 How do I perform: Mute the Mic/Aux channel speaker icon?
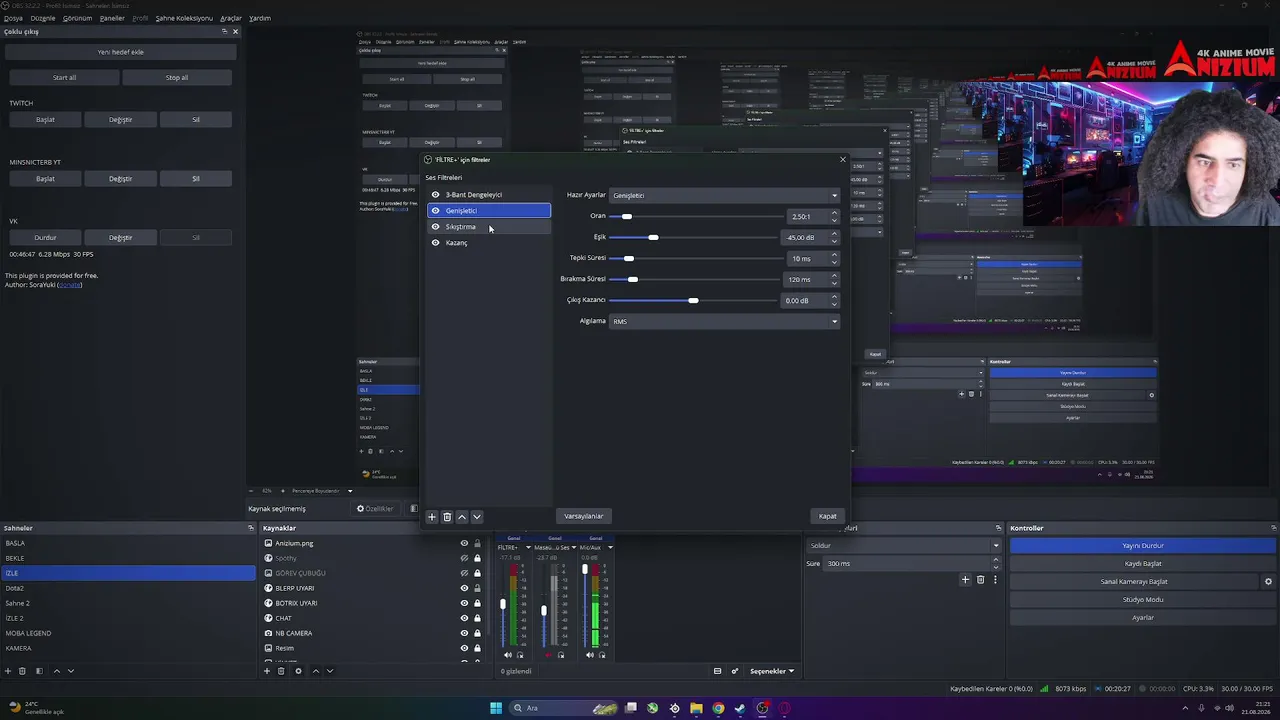[590, 655]
